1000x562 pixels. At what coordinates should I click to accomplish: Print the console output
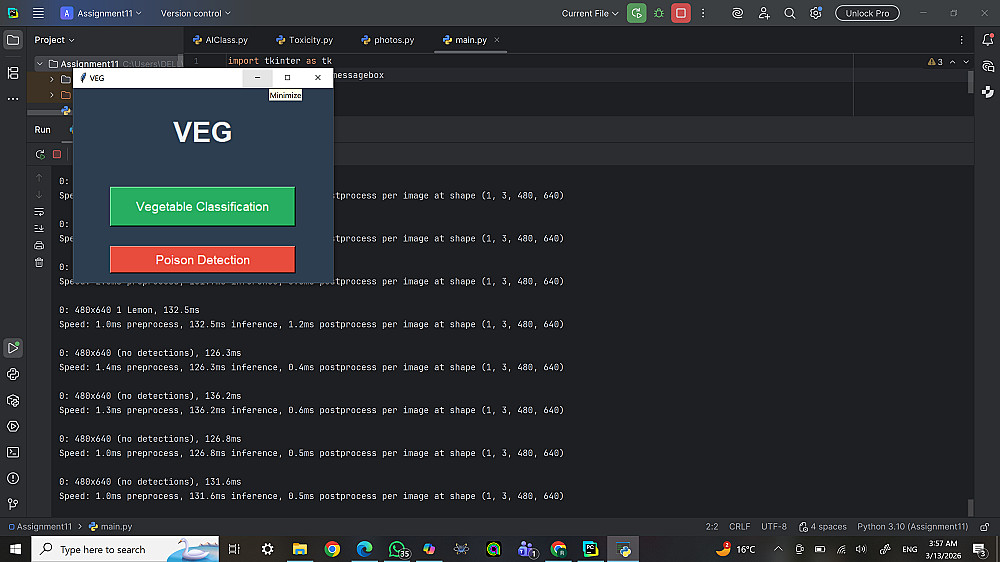click(39, 246)
